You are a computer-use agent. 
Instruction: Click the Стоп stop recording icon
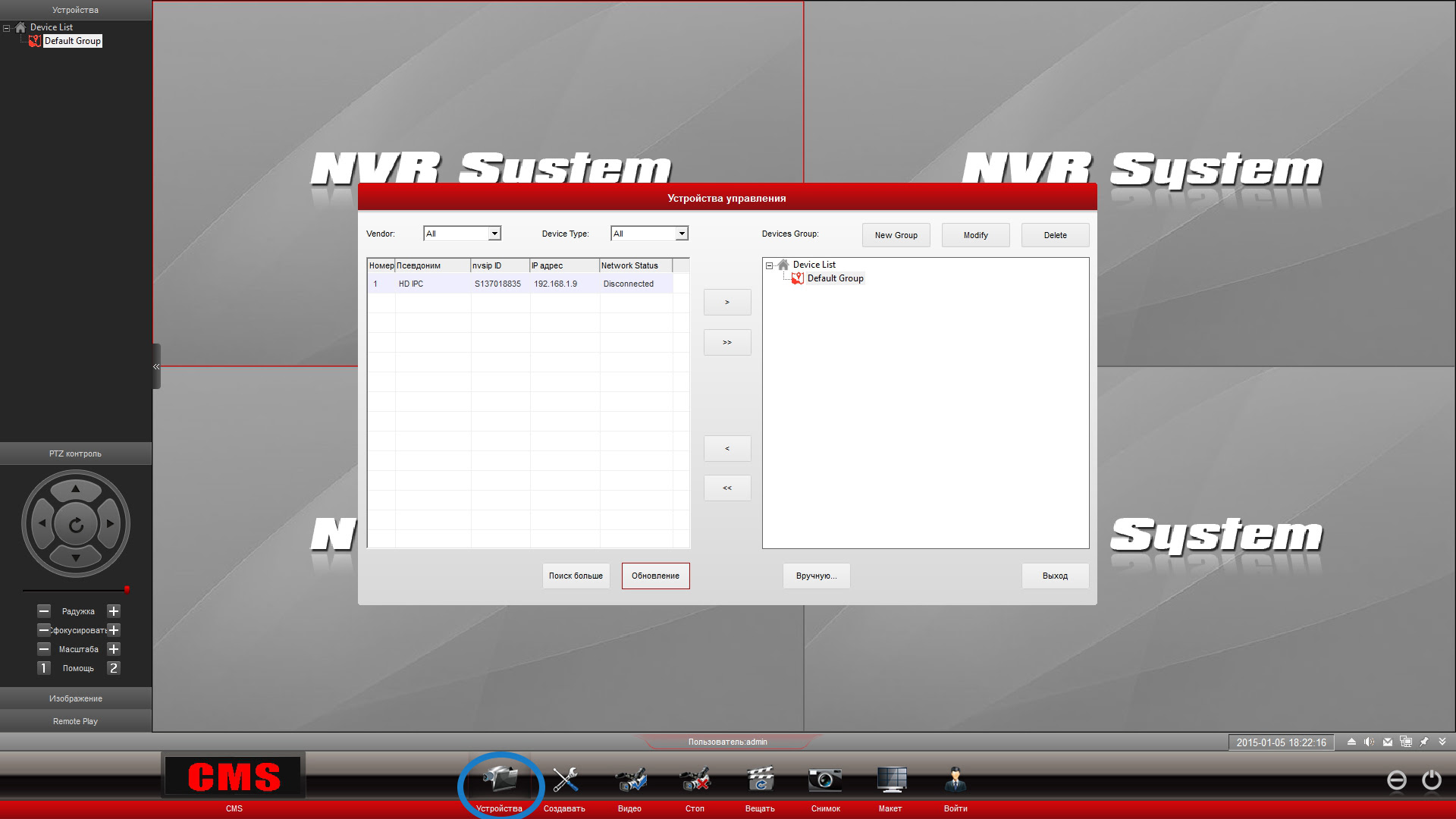[x=695, y=780]
